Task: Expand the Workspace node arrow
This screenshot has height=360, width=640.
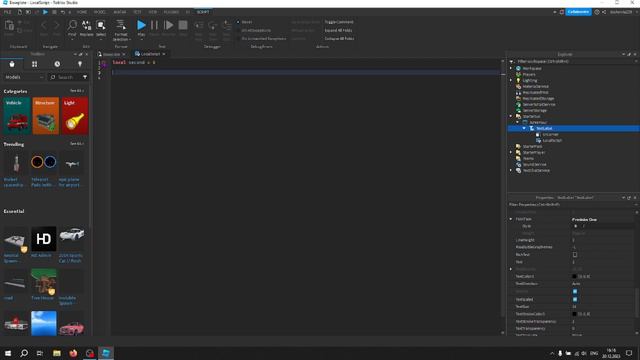Action: 511,69
